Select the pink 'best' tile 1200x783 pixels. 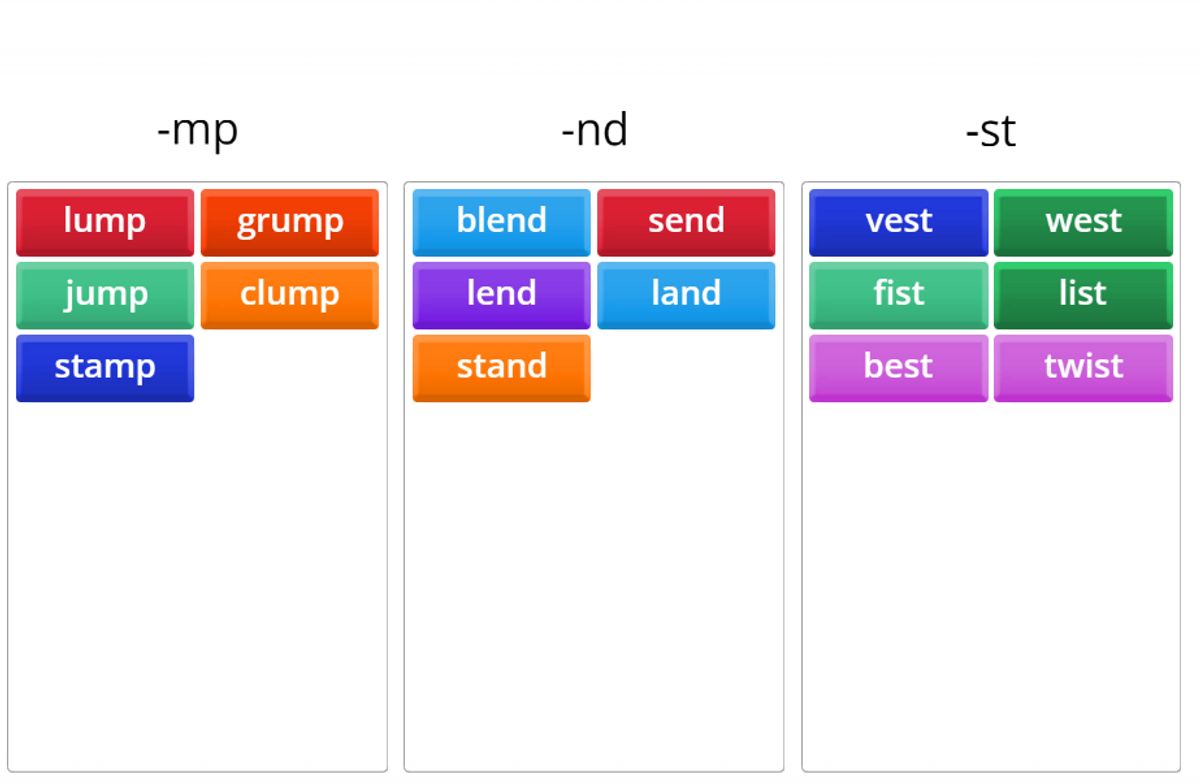click(x=898, y=368)
